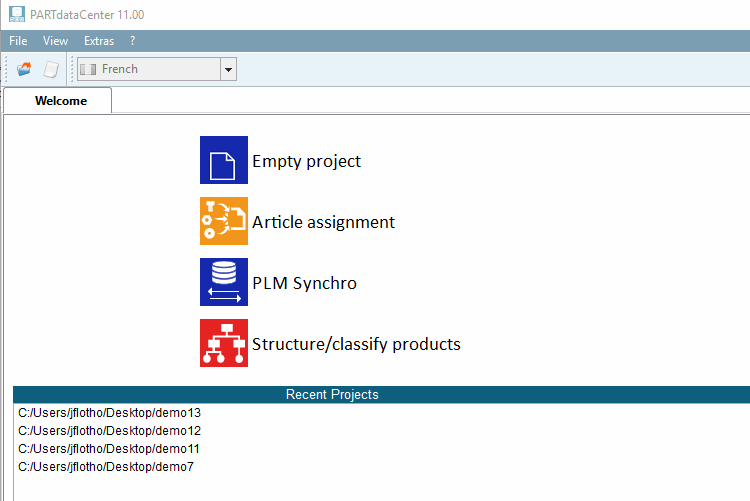This screenshot has height=501, width=750.
Task: Open the File menu
Action: [x=18, y=41]
